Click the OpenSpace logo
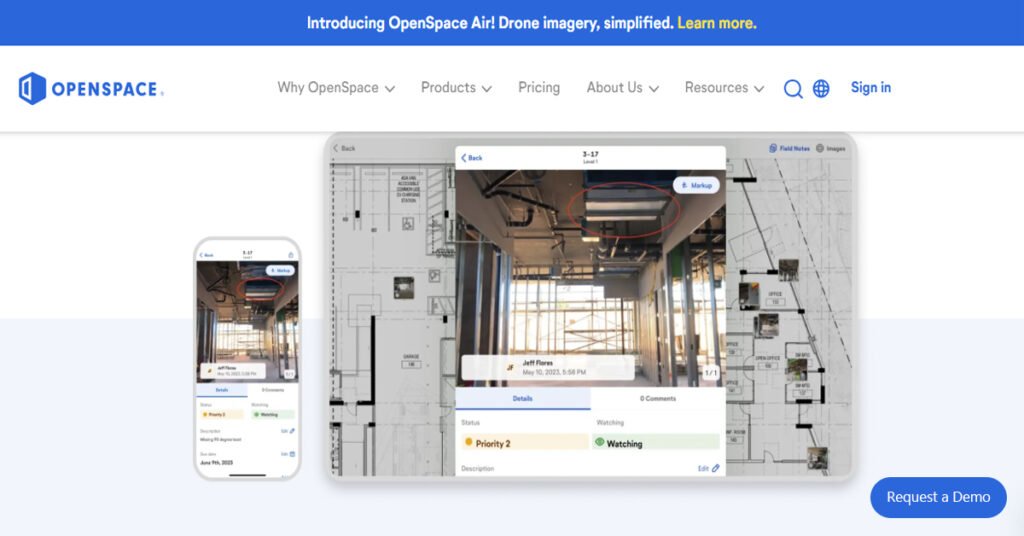Viewport: 1024px width, 536px height. point(91,88)
